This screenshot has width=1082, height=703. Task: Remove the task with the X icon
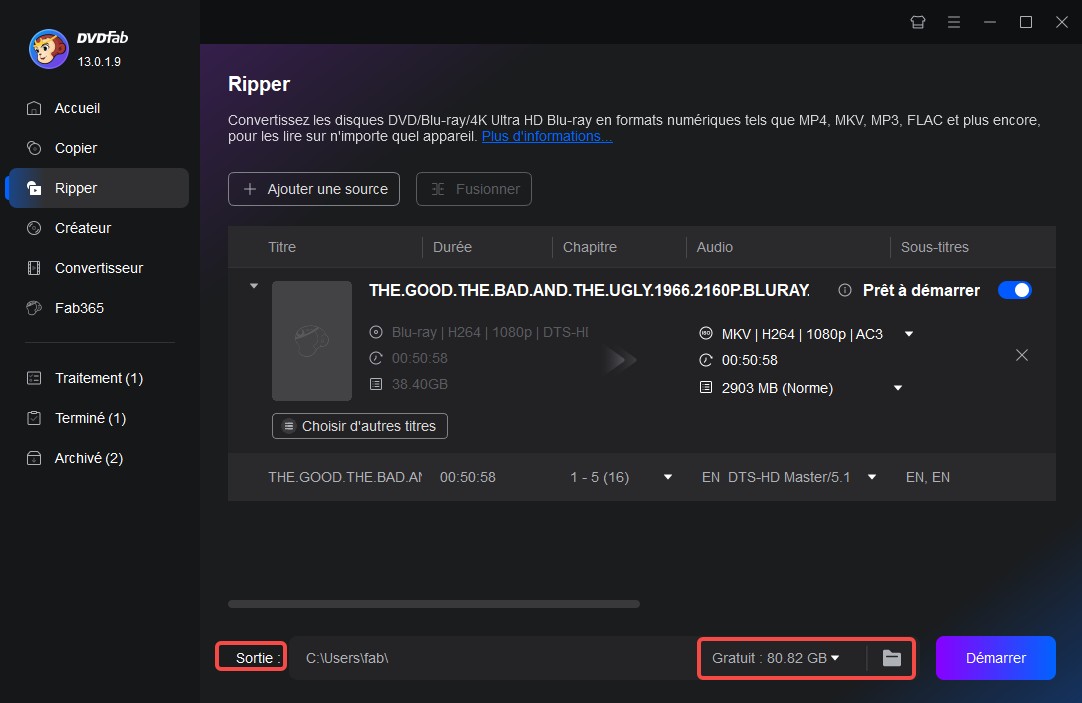1022,355
